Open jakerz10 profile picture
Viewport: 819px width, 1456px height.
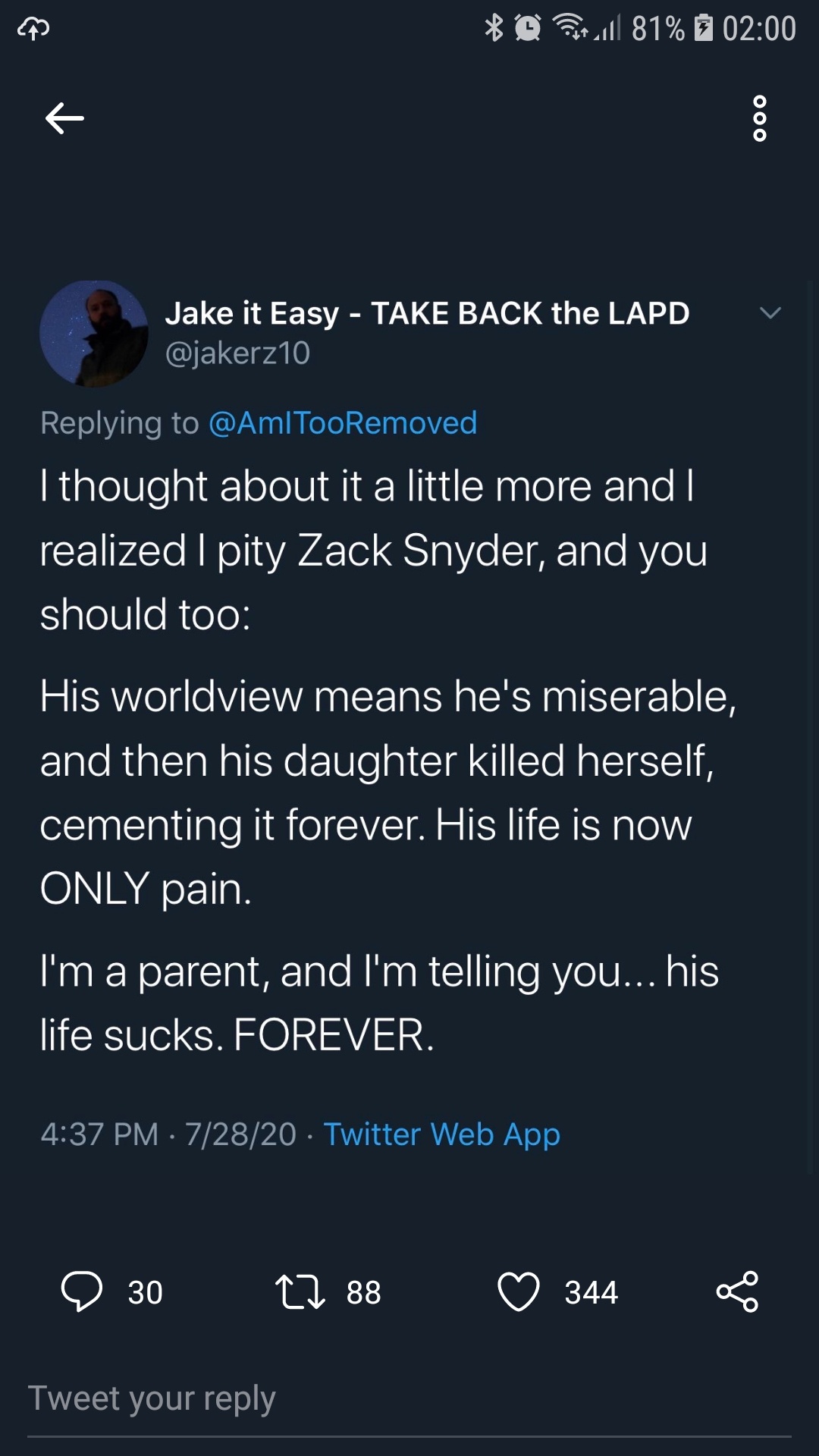tap(94, 334)
